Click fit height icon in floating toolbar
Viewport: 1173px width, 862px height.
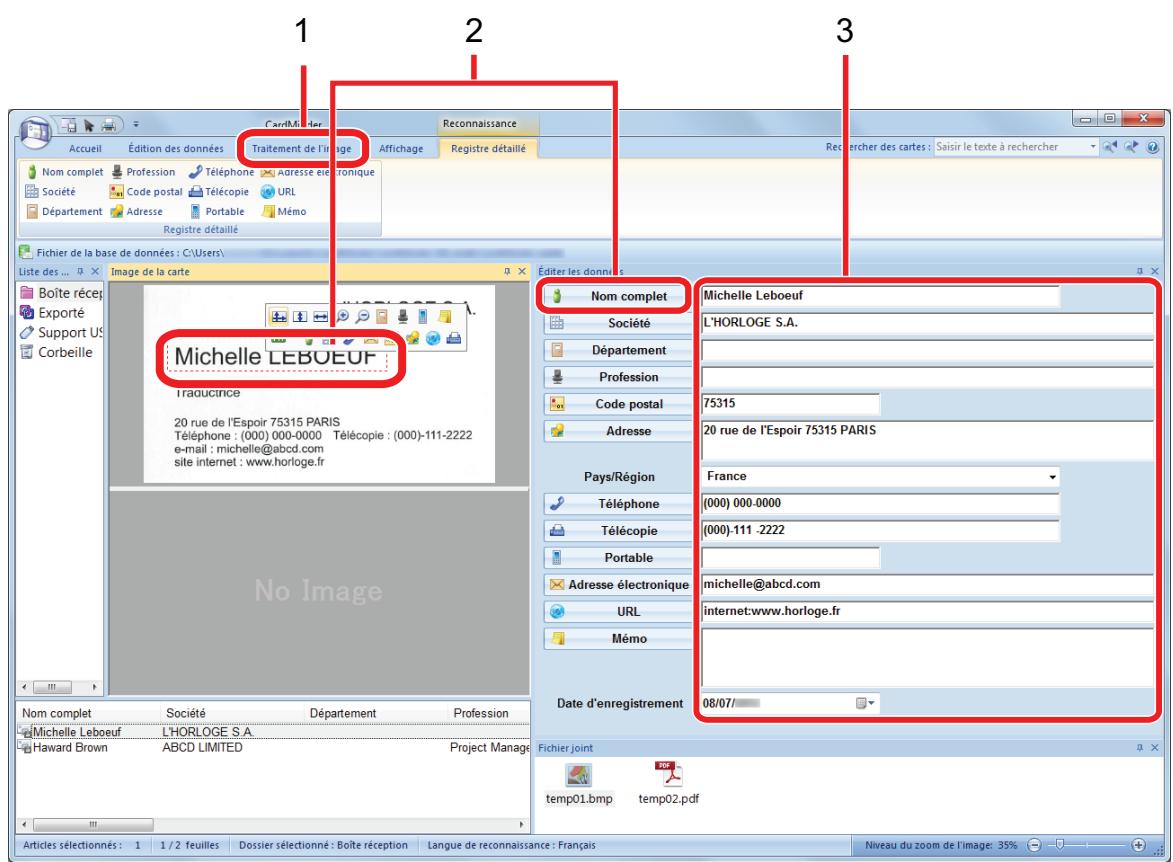300,317
